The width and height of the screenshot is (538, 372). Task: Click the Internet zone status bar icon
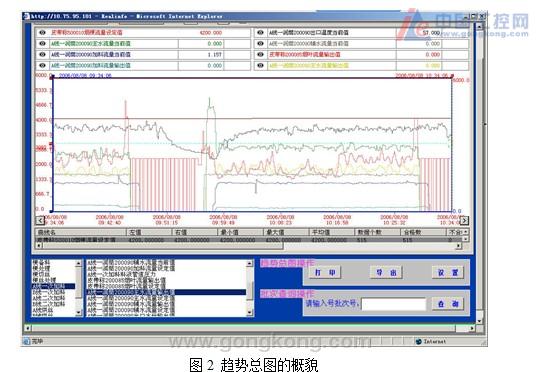click(418, 341)
